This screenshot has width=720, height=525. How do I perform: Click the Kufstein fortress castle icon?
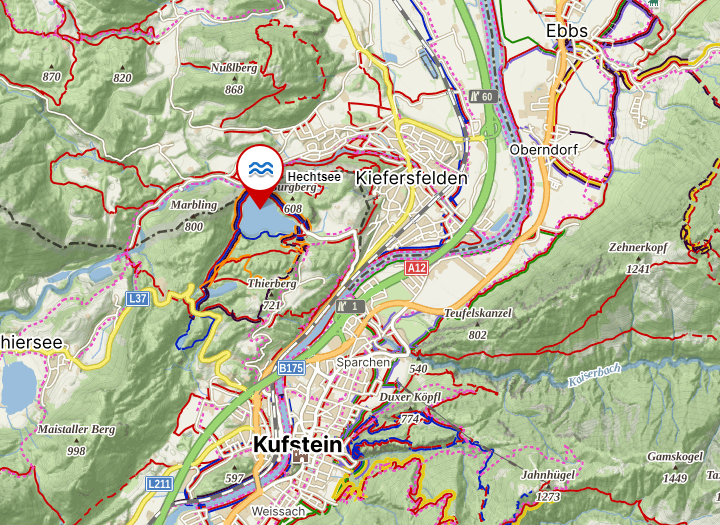[300, 456]
